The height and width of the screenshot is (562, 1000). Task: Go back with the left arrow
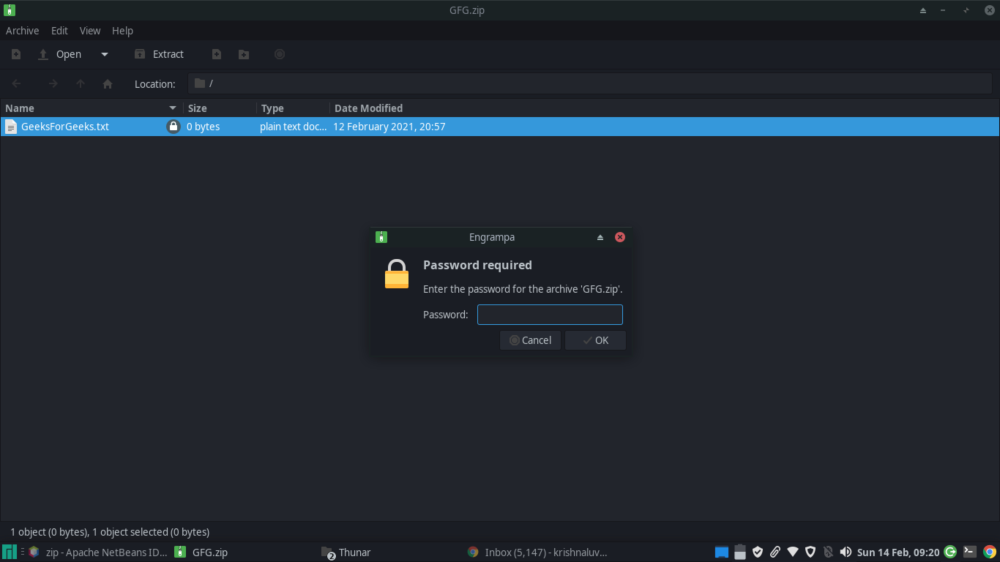click(17, 84)
